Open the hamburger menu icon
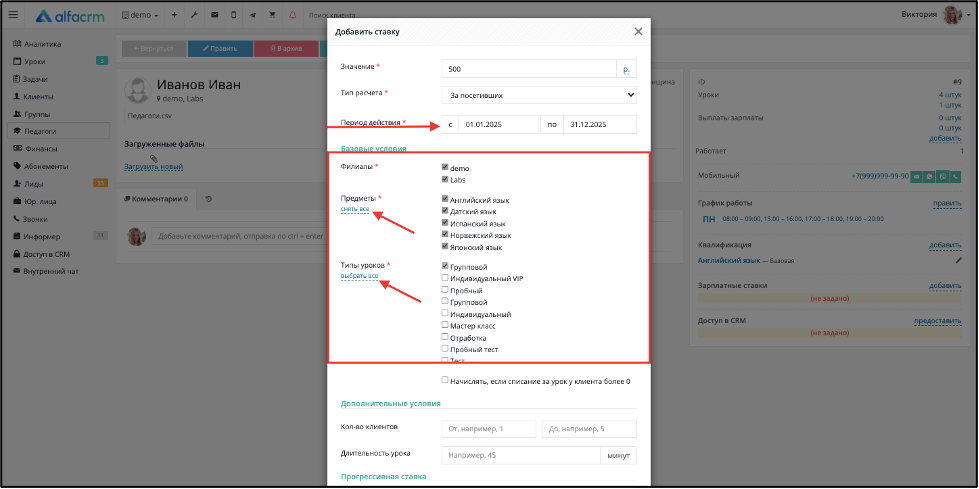Screen dimensions: 979x489 tap(13, 14)
